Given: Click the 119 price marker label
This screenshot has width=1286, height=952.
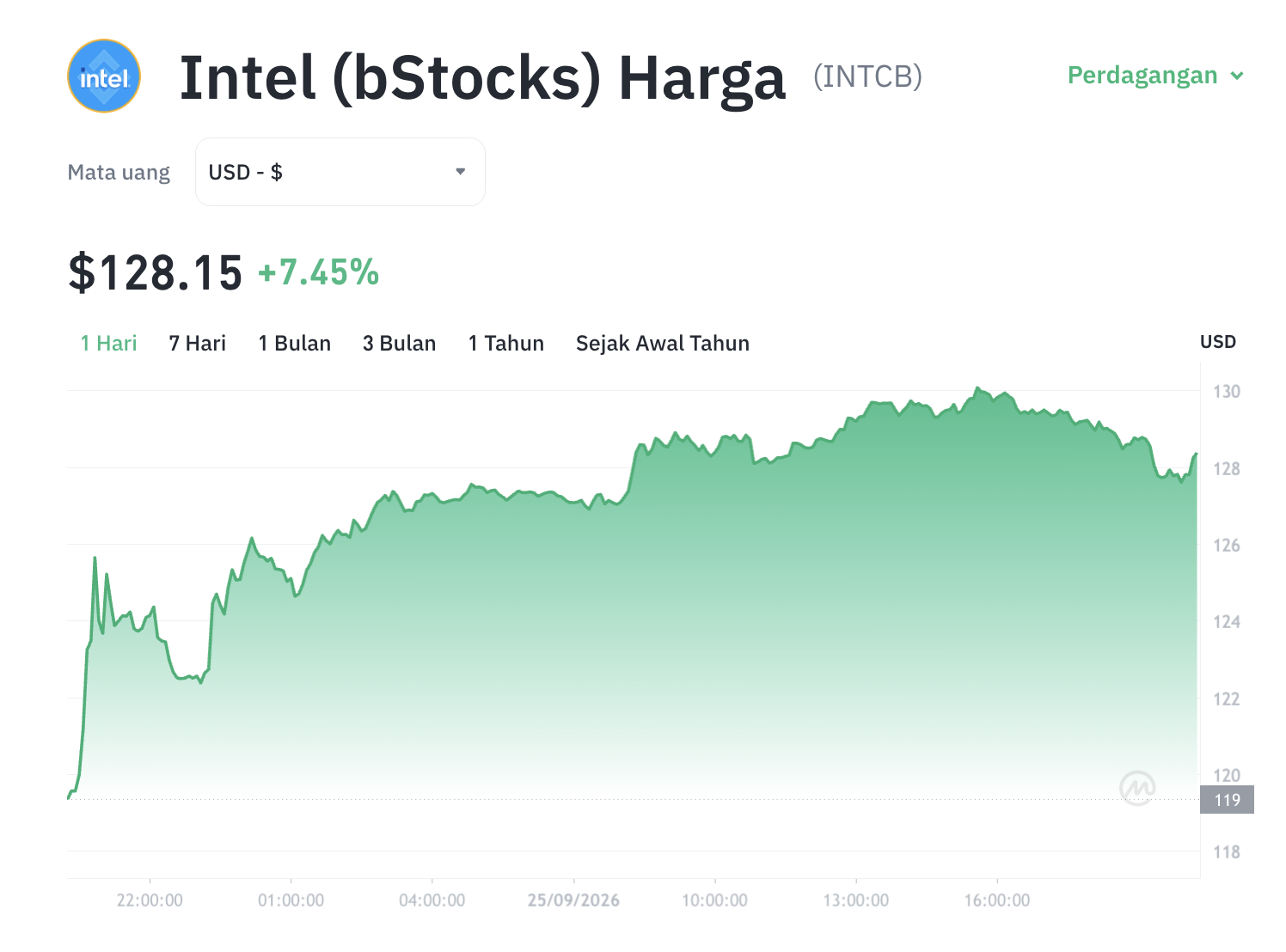Looking at the screenshot, I should pos(1227,800).
